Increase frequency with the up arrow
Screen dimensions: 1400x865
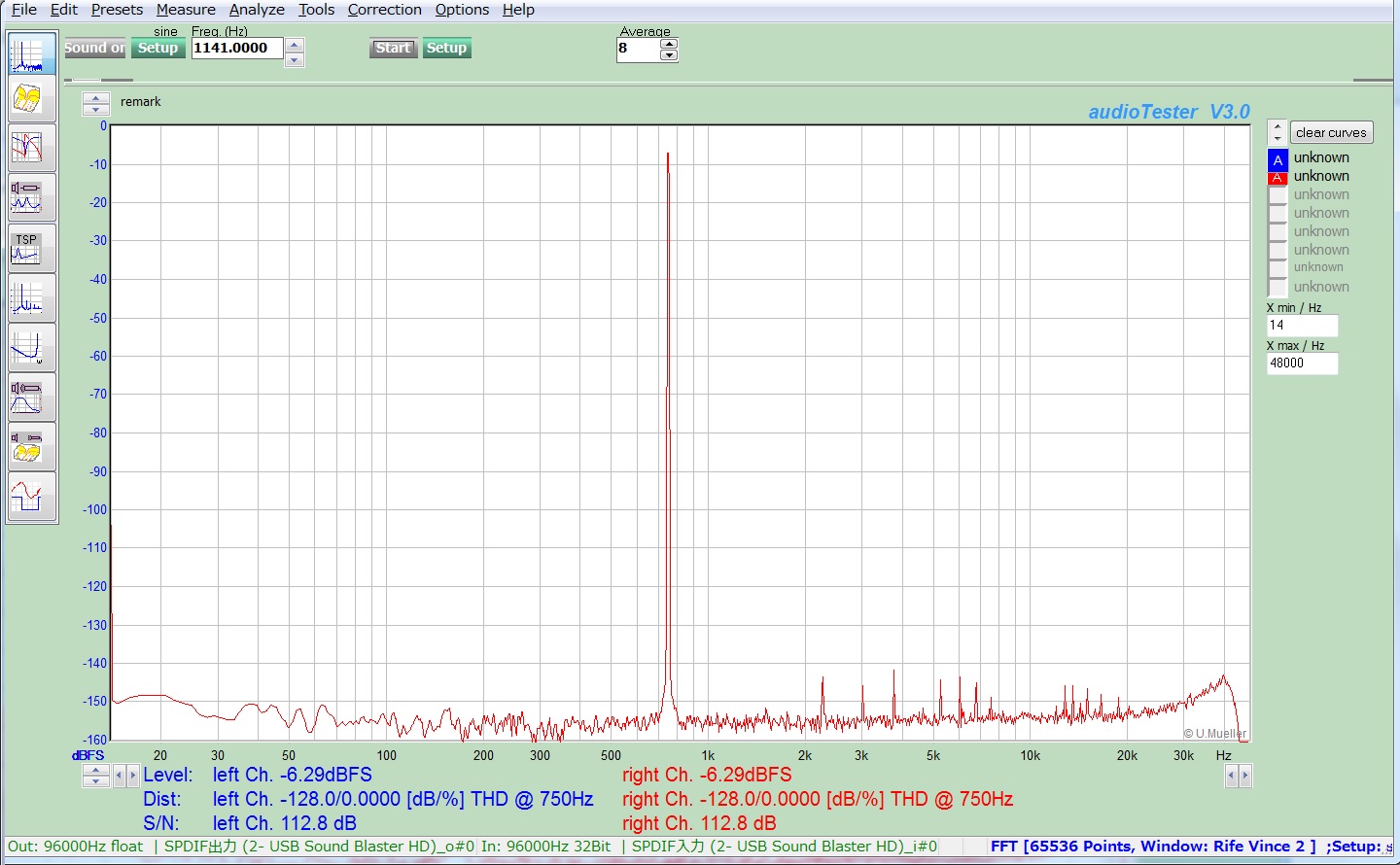(x=295, y=45)
